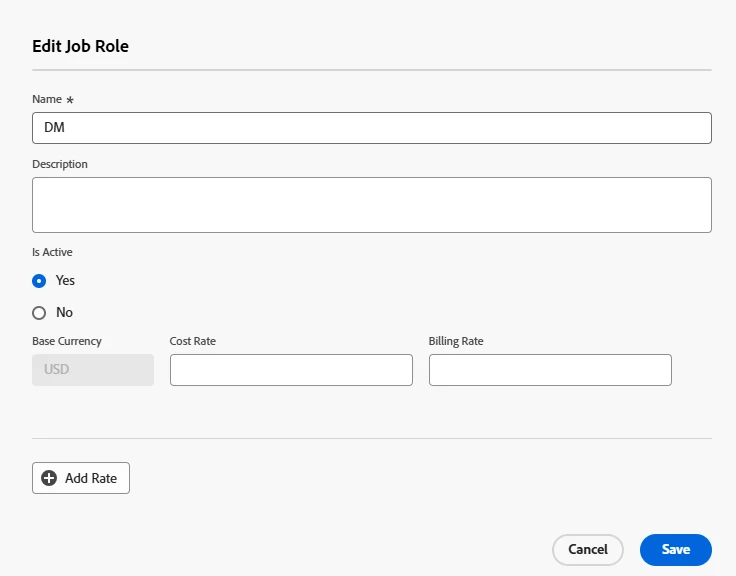This screenshot has height=576, width=736.
Task: Cancel editing the job role
Action: click(587, 549)
